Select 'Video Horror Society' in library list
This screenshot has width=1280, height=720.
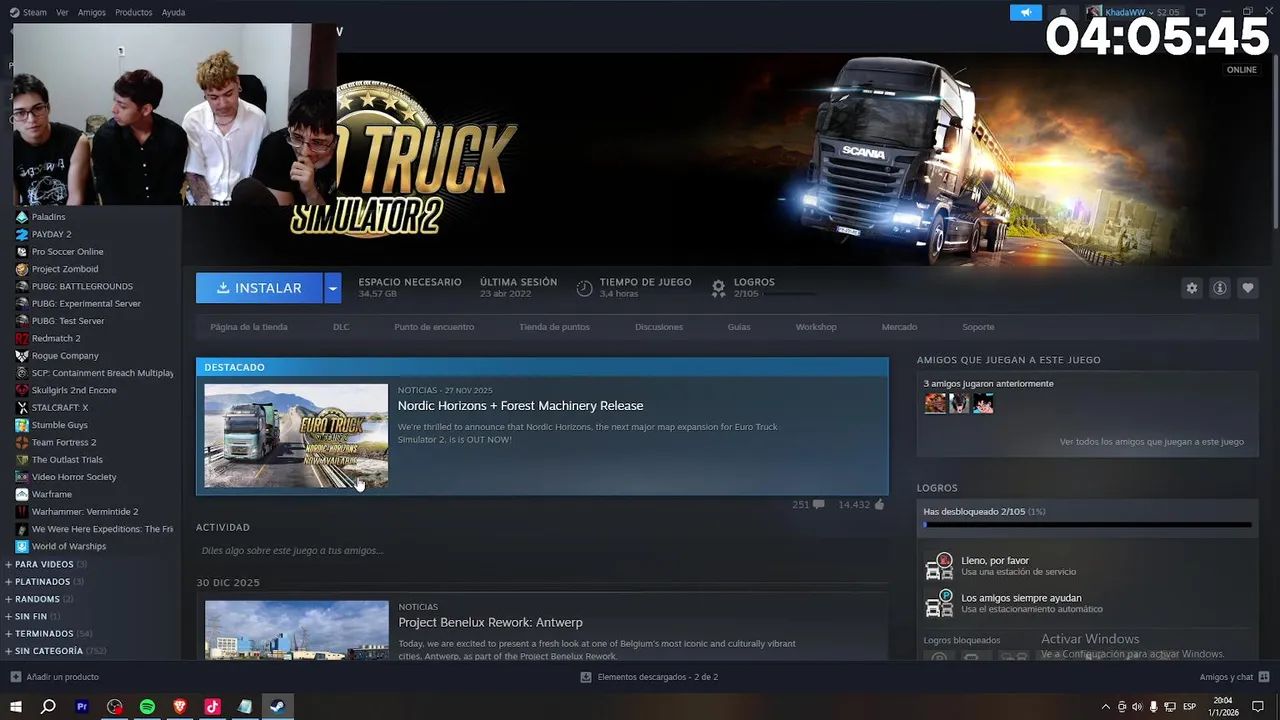[74, 477]
